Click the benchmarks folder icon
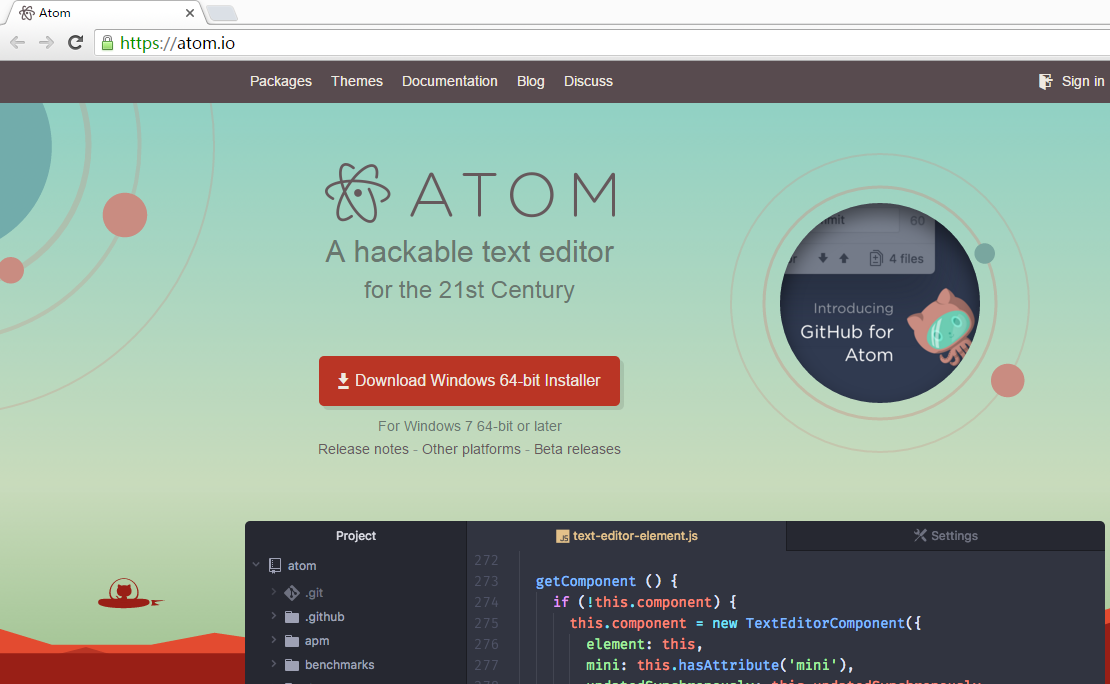The width and height of the screenshot is (1110, 684). tap(292, 665)
